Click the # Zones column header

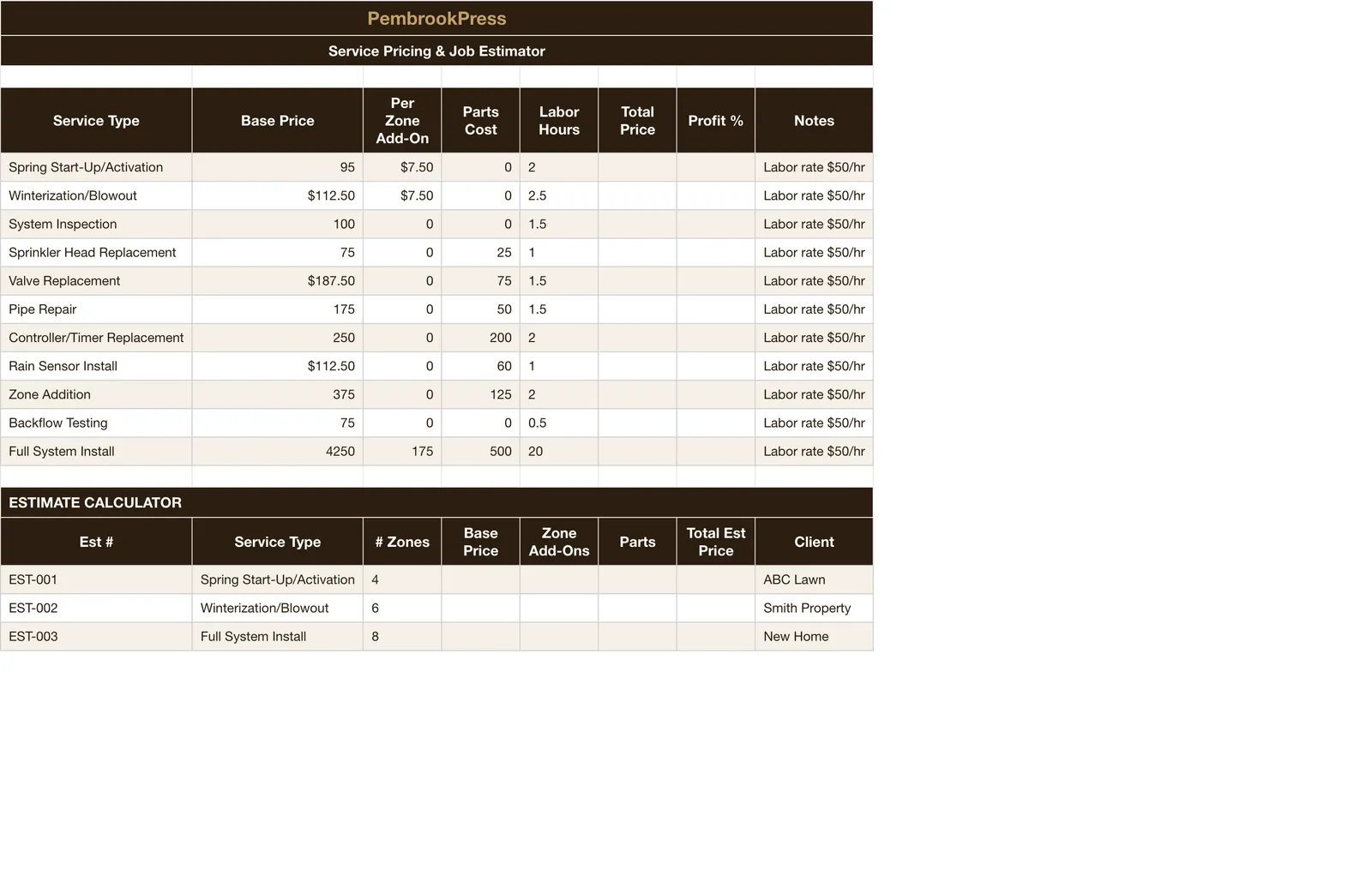(x=402, y=542)
